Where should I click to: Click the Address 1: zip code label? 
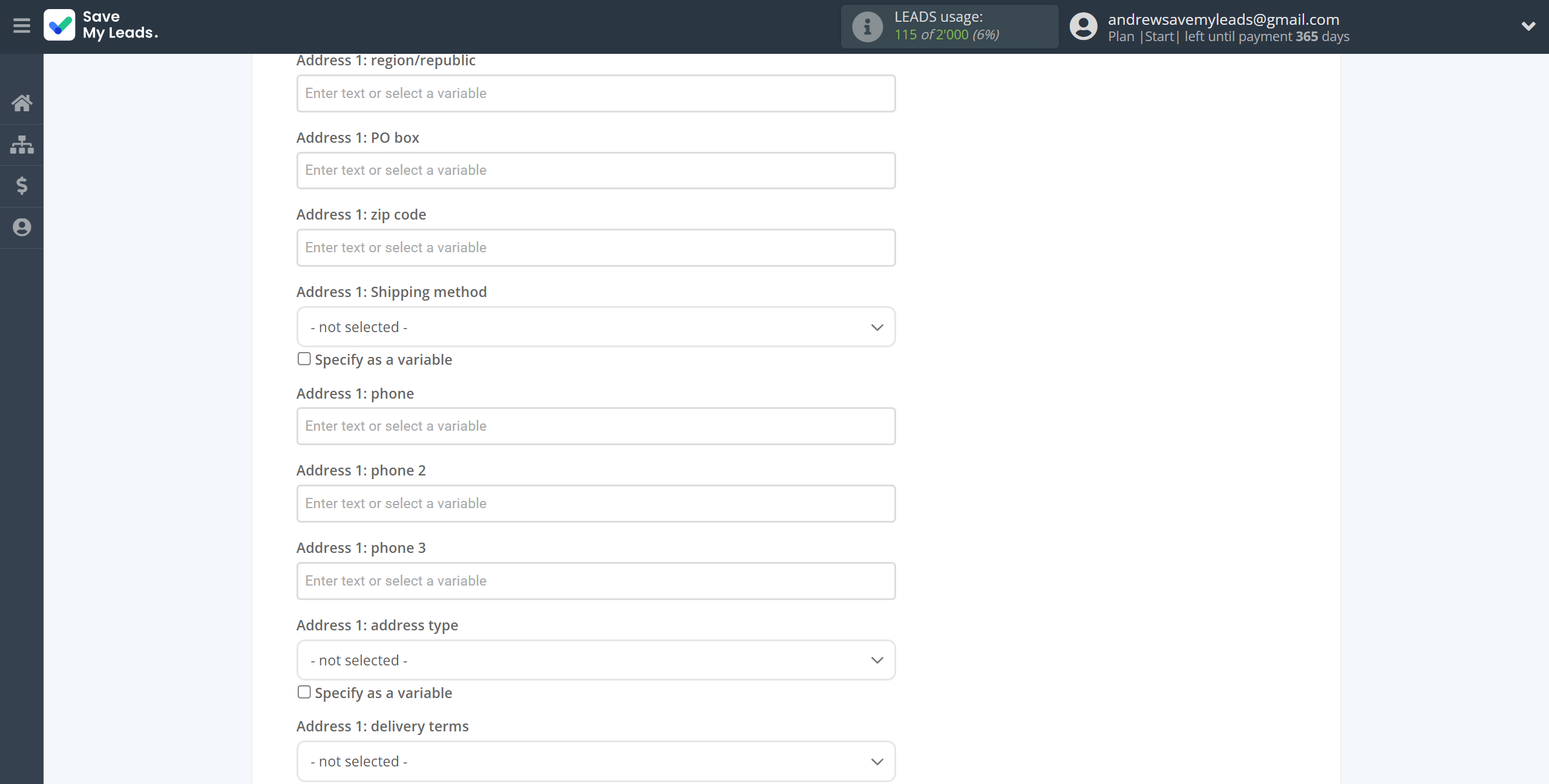click(361, 215)
